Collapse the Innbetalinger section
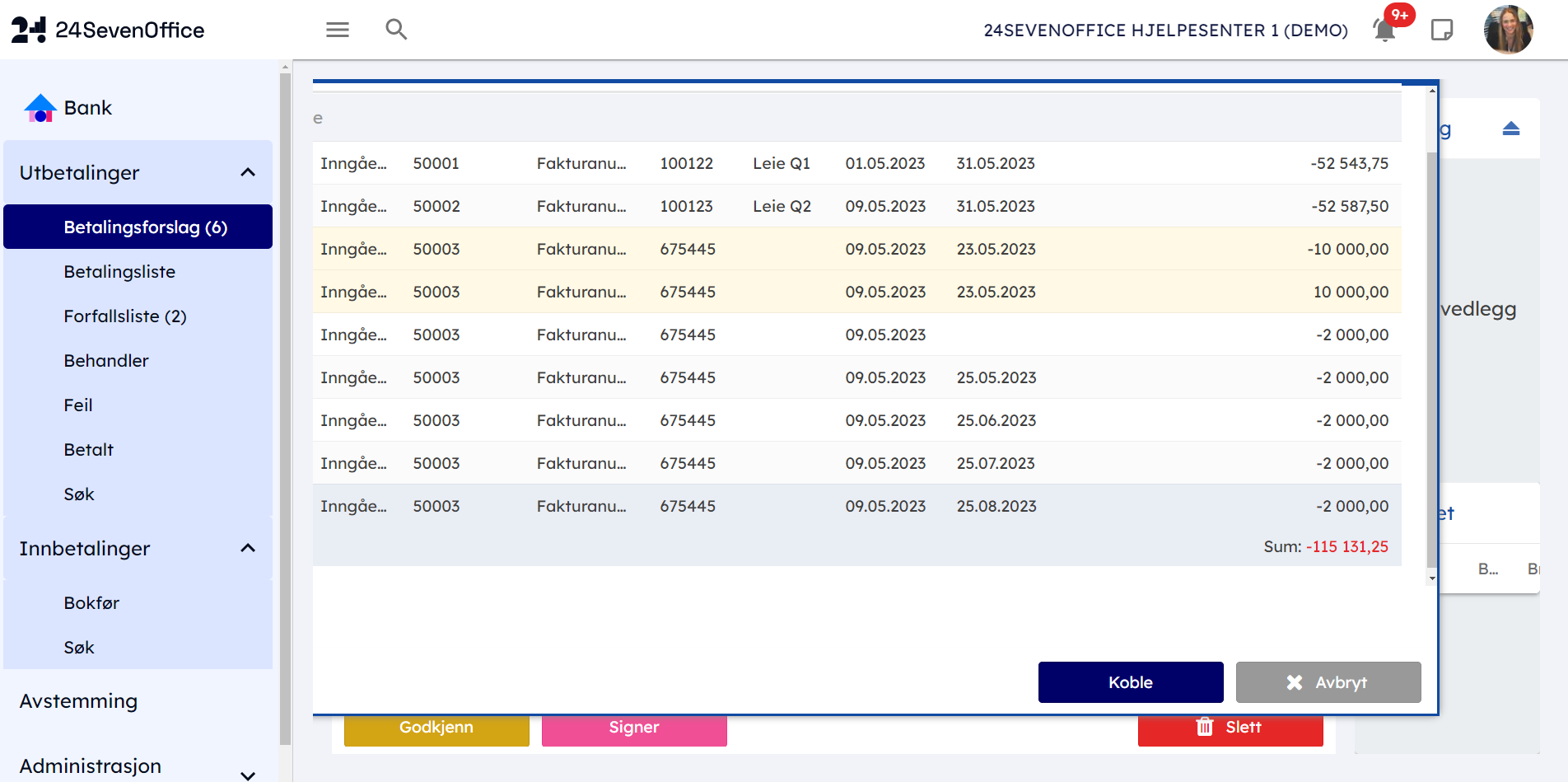The height and width of the screenshot is (782, 1568). coord(248,549)
